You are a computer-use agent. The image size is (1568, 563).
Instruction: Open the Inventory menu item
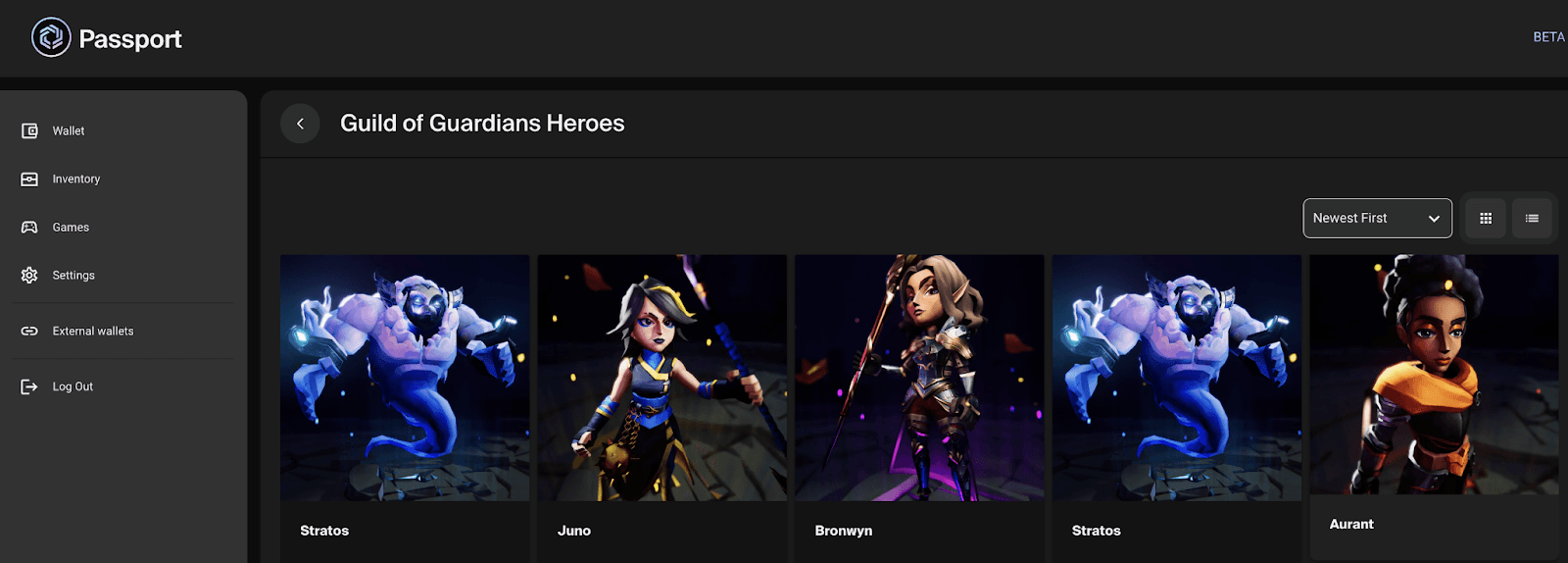(x=76, y=179)
